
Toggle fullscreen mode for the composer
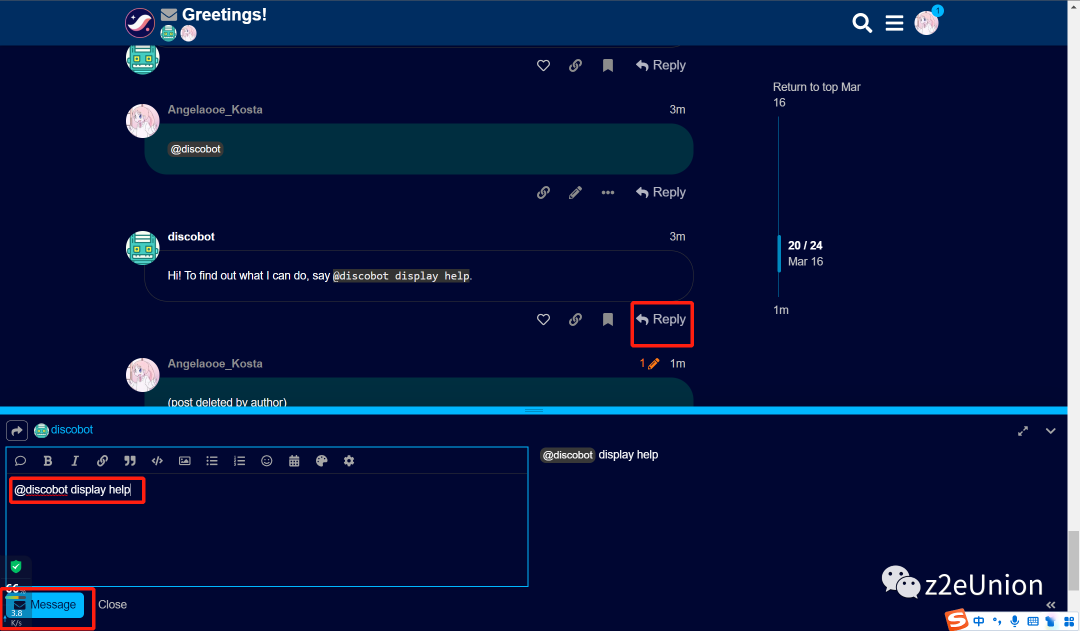click(1023, 431)
